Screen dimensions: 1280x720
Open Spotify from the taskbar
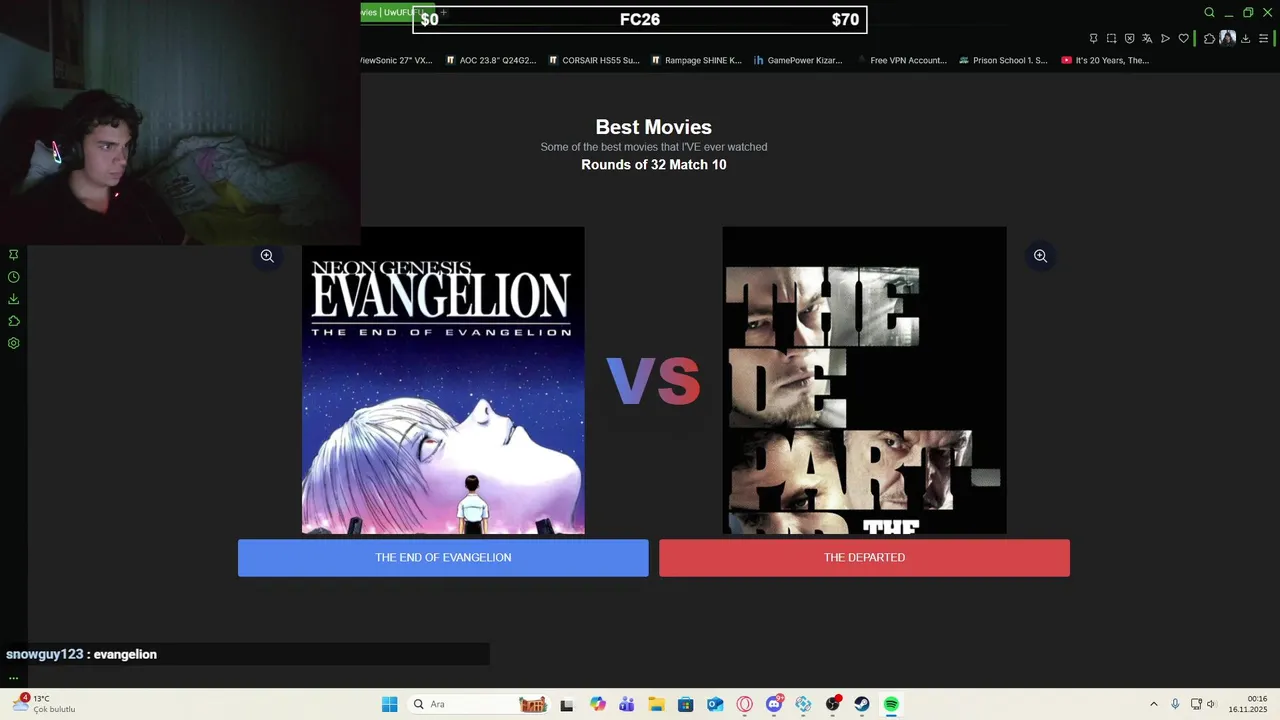pos(891,704)
